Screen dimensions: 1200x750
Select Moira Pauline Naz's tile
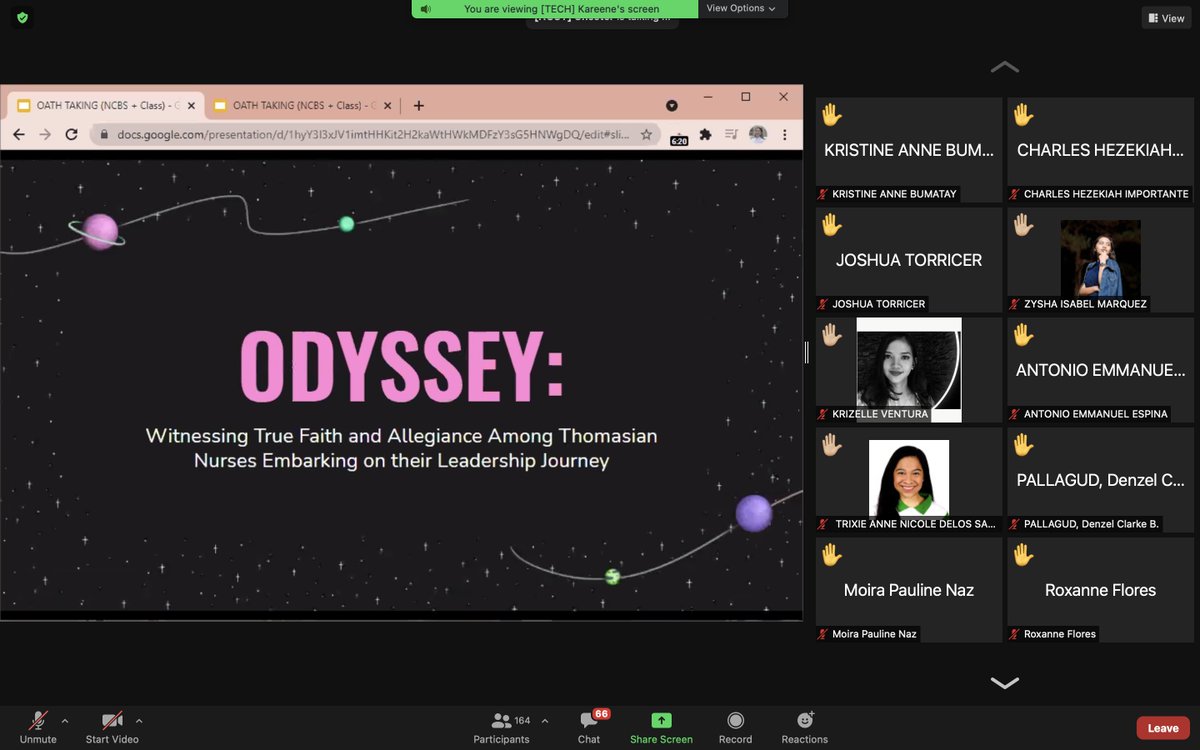click(909, 590)
